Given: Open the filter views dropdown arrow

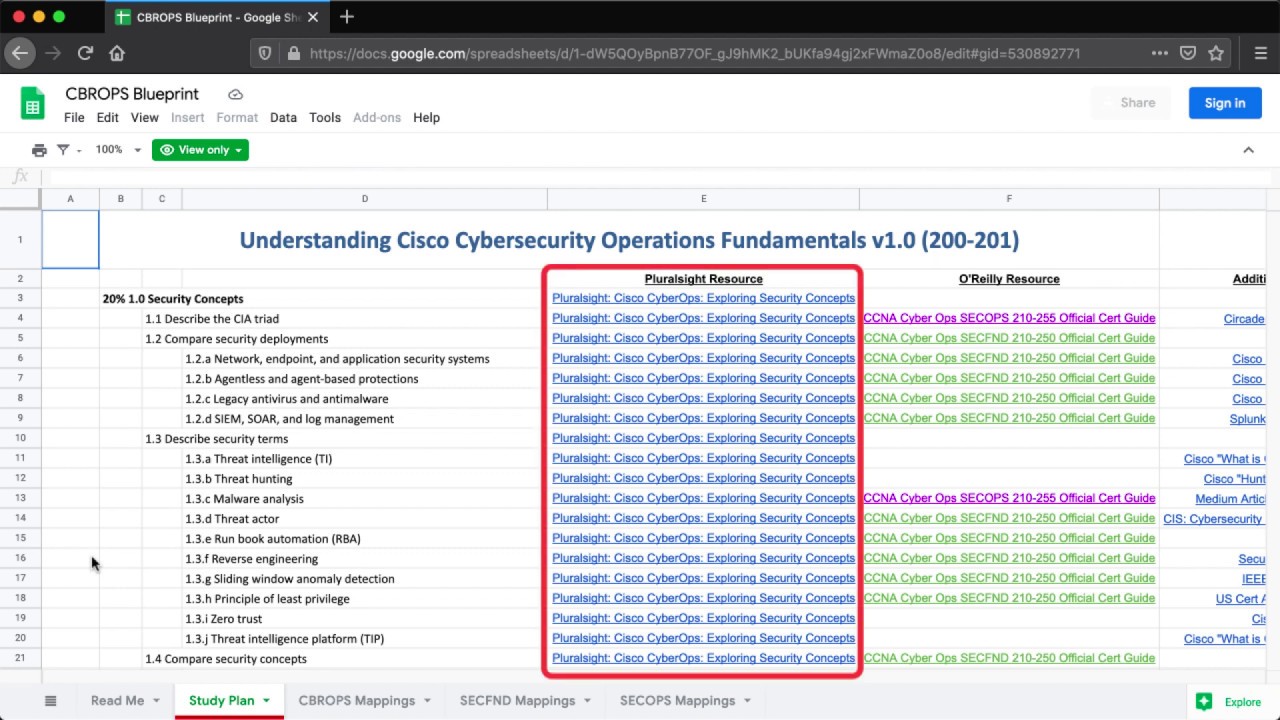Looking at the screenshot, I should (79, 151).
